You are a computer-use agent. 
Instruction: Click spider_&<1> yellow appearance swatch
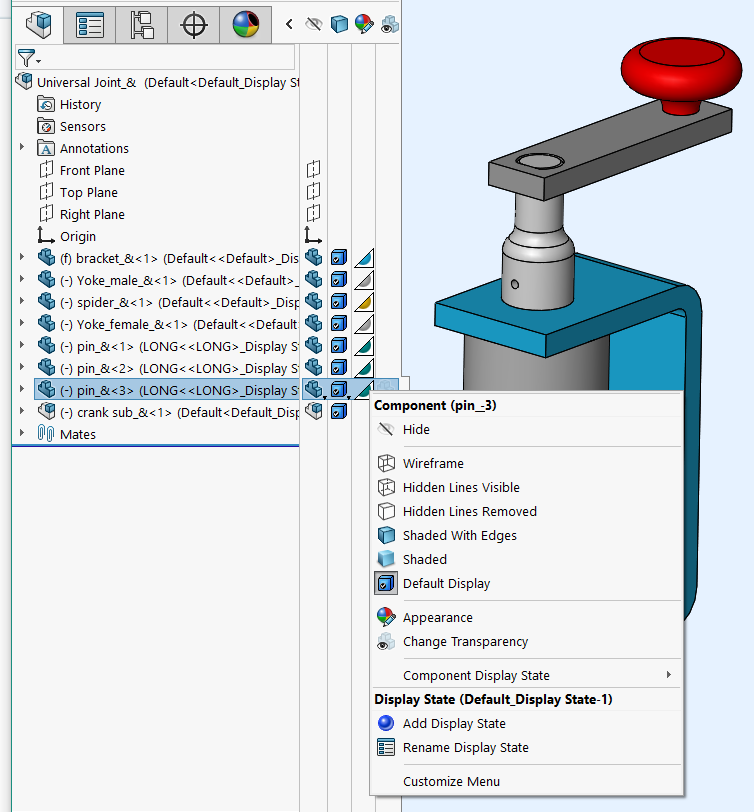[364, 302]
